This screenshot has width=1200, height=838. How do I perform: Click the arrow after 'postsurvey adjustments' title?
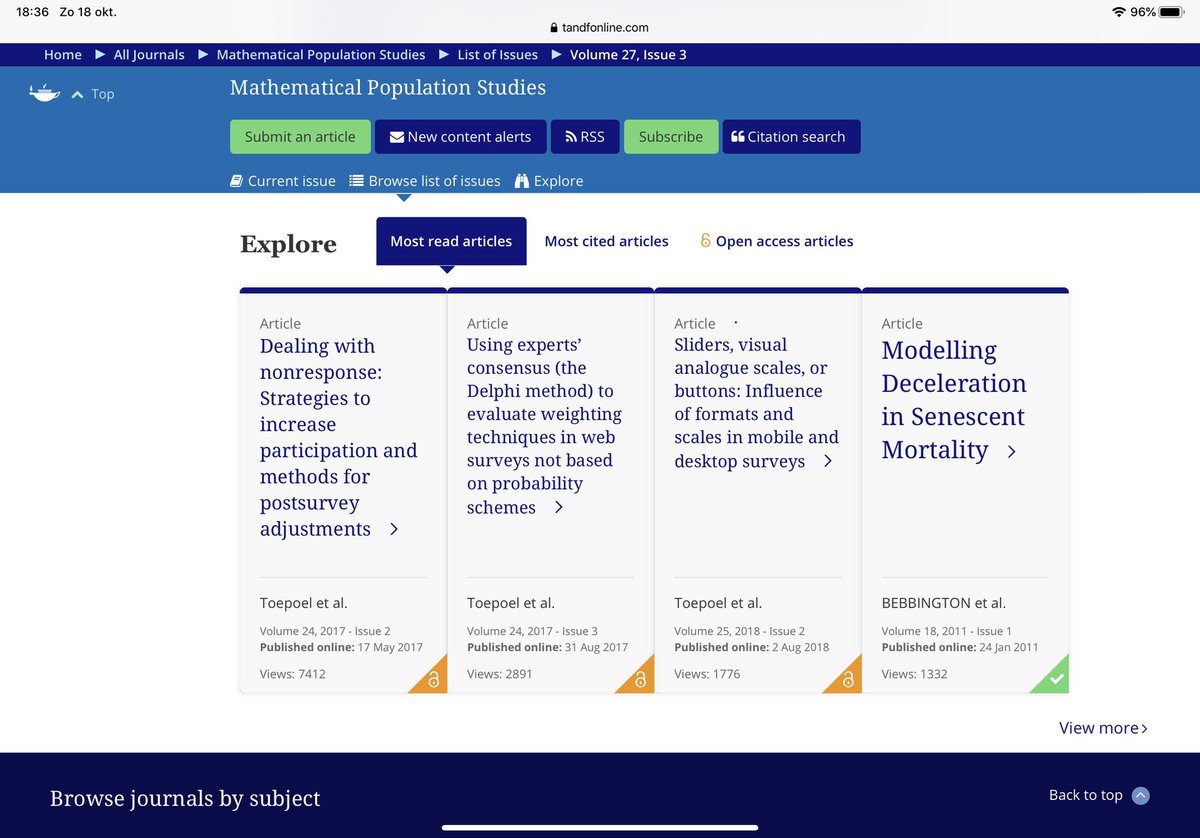(394, 529)
